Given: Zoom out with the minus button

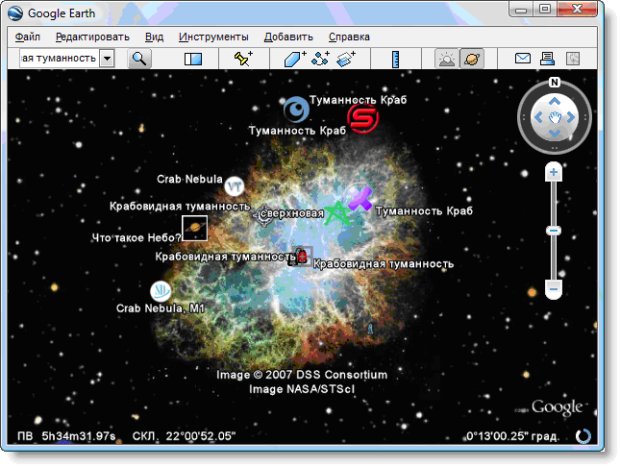Looking at the screenshot, I should 553,289.
